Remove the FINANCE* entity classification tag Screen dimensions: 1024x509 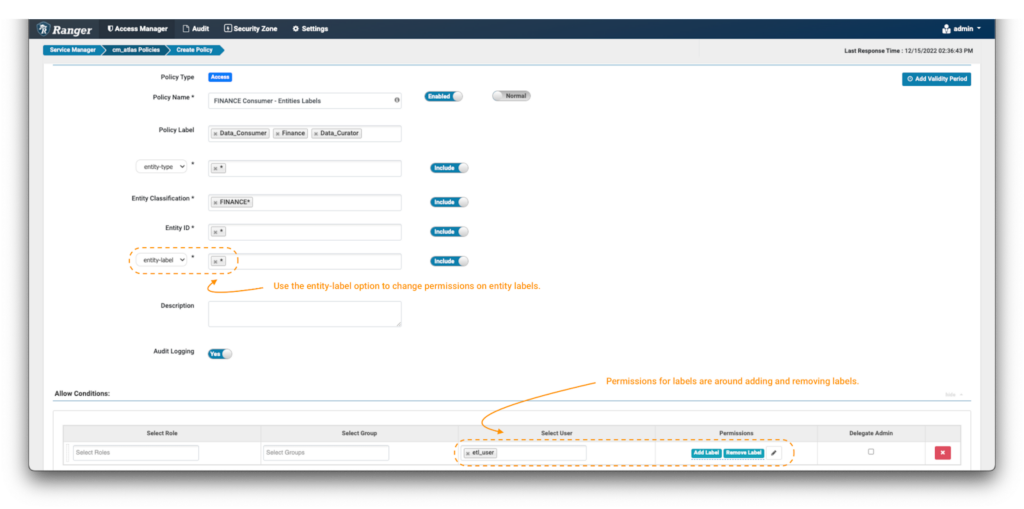tap(215, 202)
